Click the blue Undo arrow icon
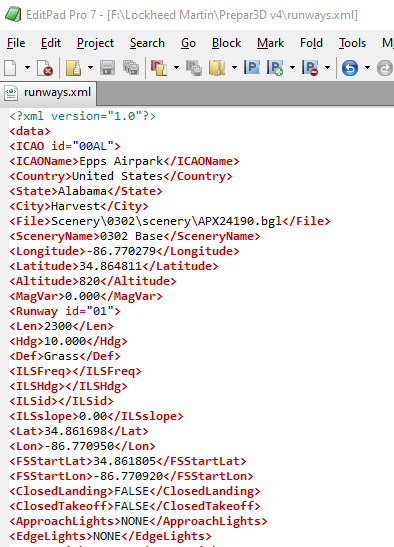Screen dimensions: 394x547 pyautogui.click(x=350, y=68)
